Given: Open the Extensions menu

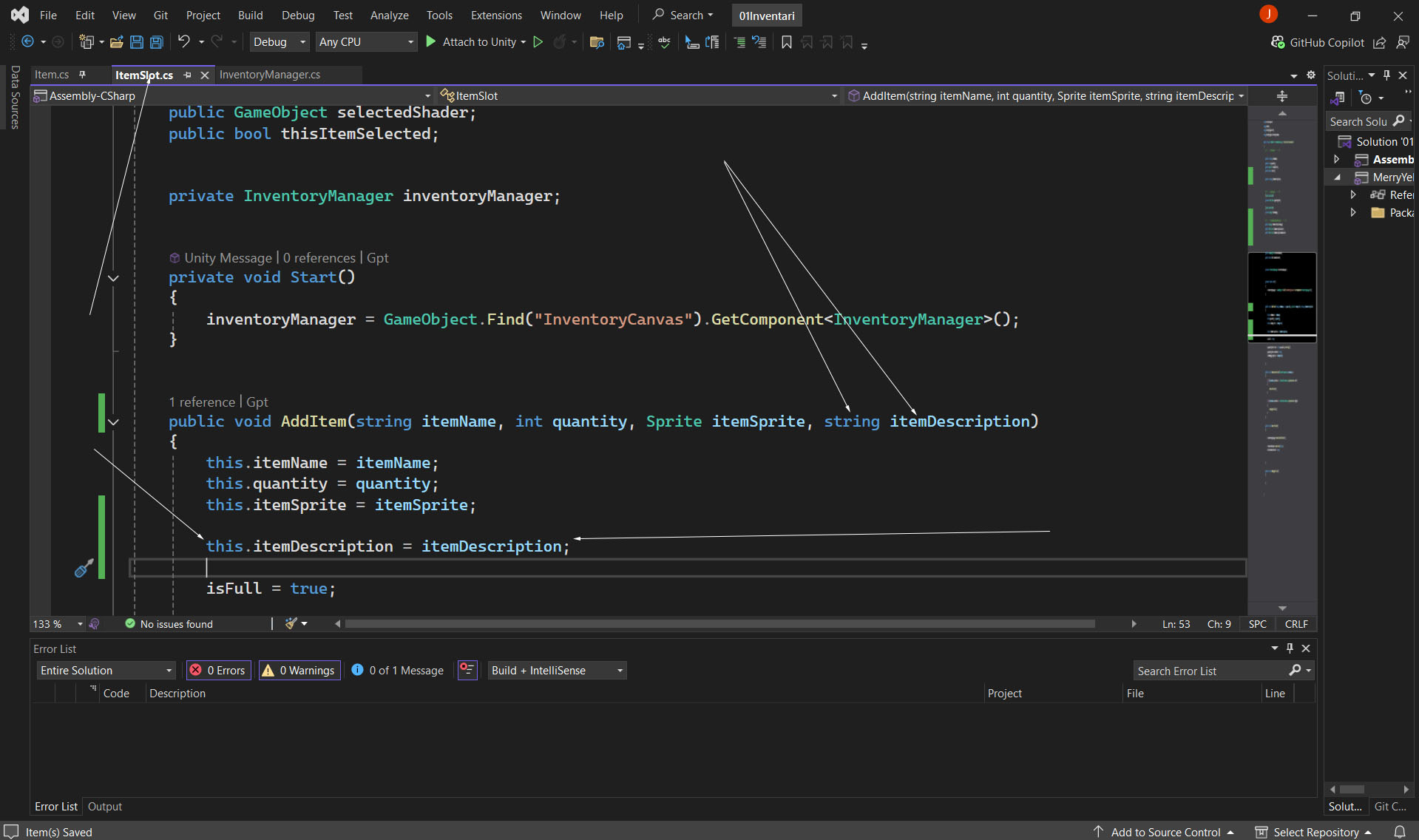Looking at the screenshot, I should [495, 15].
